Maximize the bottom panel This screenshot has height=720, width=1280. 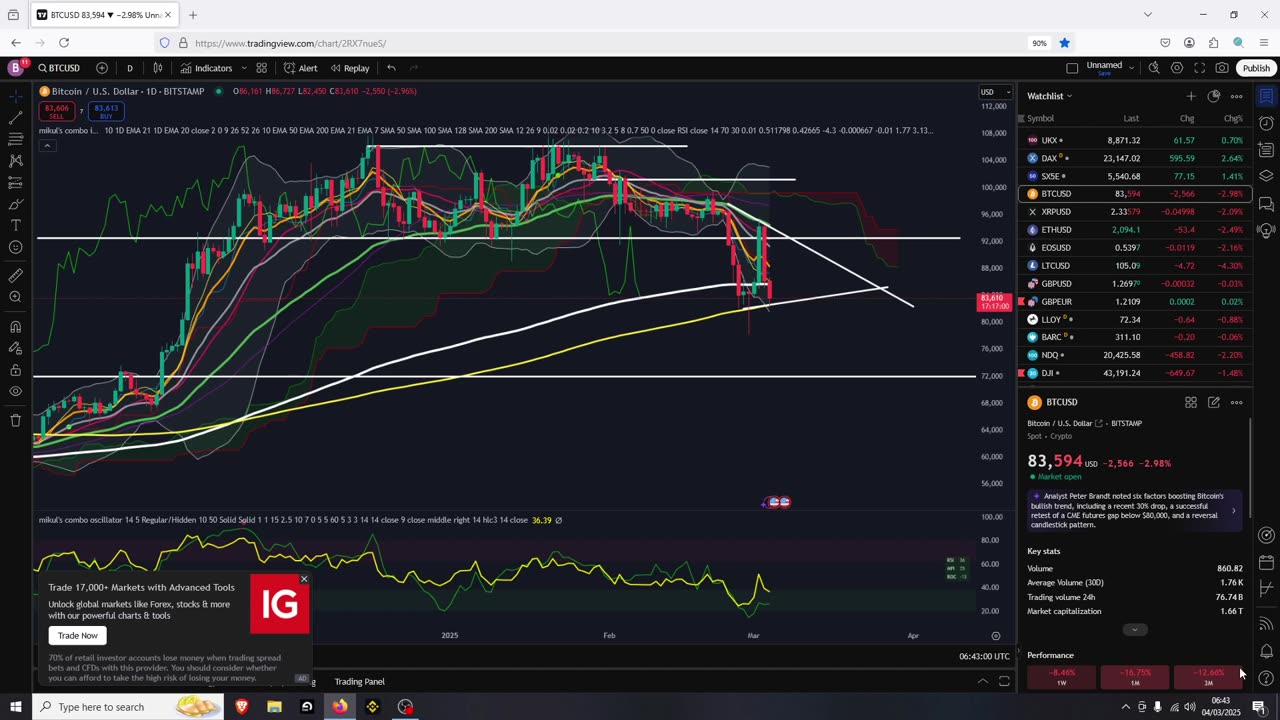[1004, 681]
